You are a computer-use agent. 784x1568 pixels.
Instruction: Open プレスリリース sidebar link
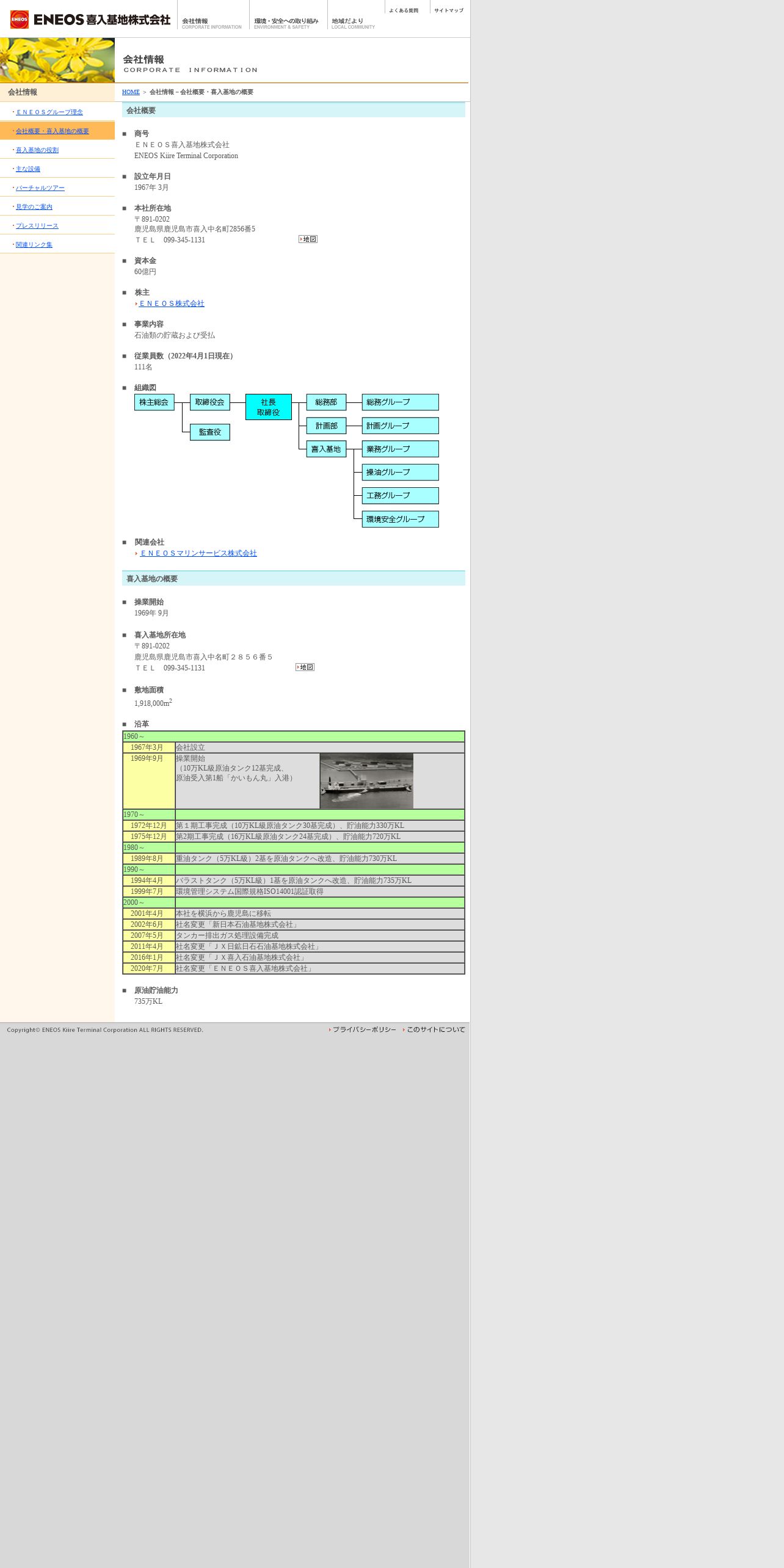click(x=37, y=226)
